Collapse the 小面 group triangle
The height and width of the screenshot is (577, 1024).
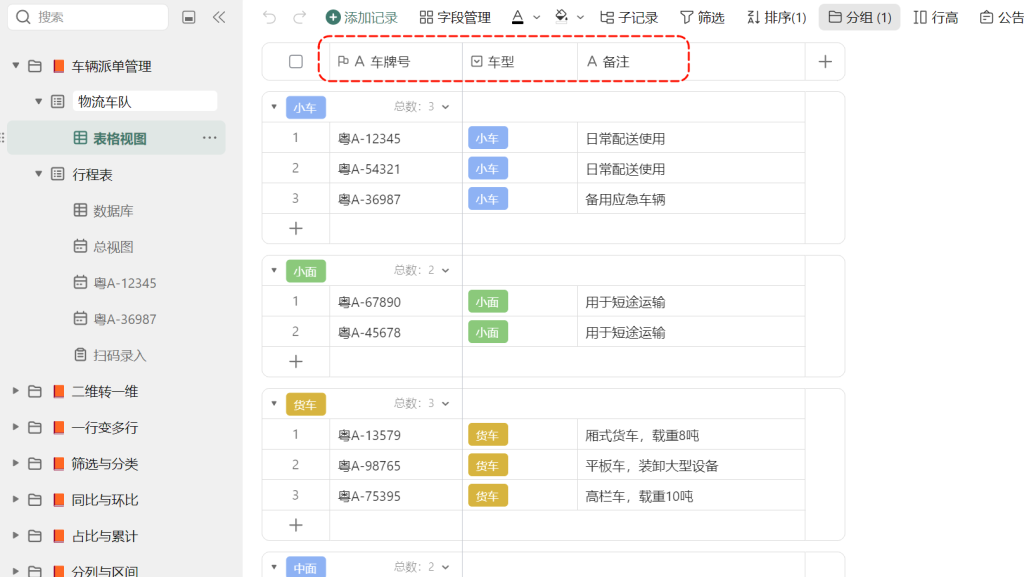(x=274, y=270)
